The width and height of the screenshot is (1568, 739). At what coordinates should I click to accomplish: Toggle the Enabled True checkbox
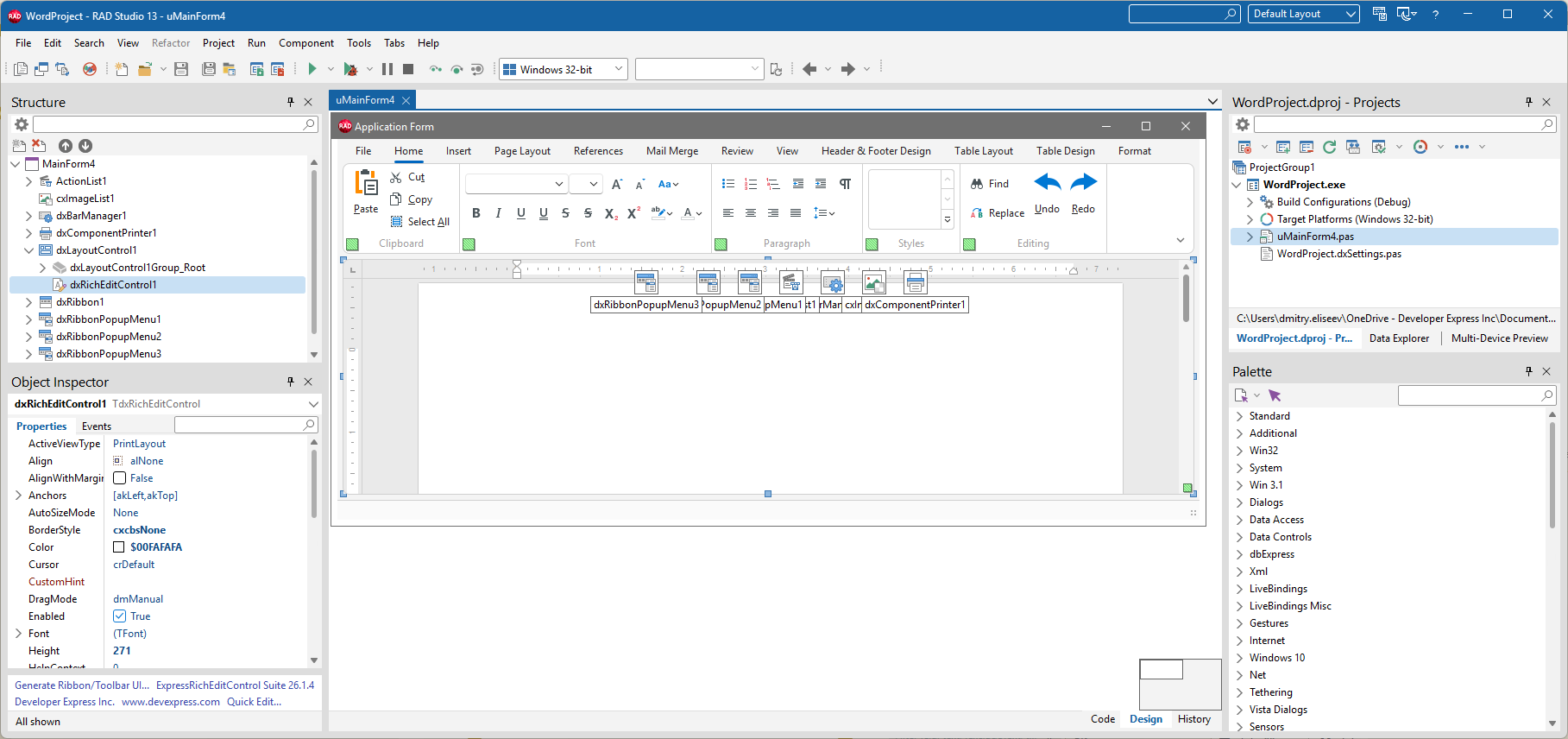(x=120, y=616)
